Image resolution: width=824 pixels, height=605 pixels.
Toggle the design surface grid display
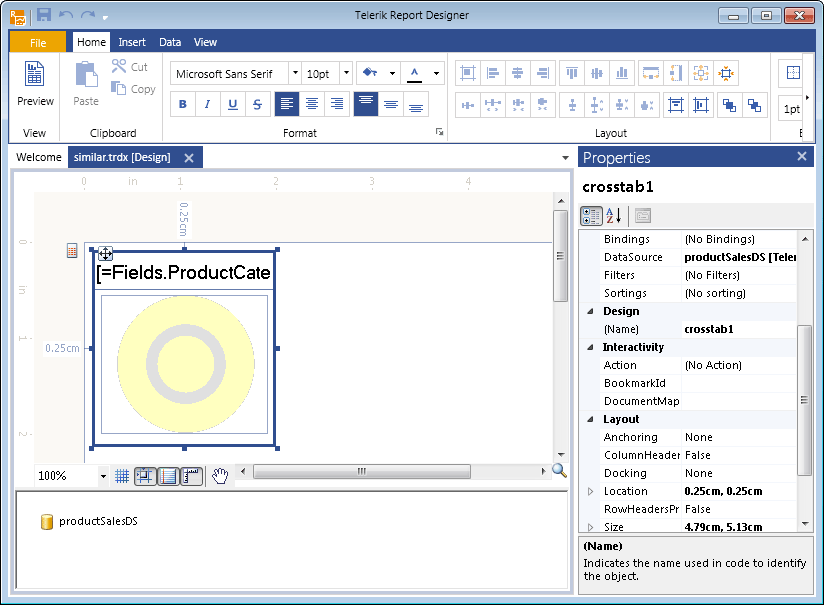(x=122, y=476)
